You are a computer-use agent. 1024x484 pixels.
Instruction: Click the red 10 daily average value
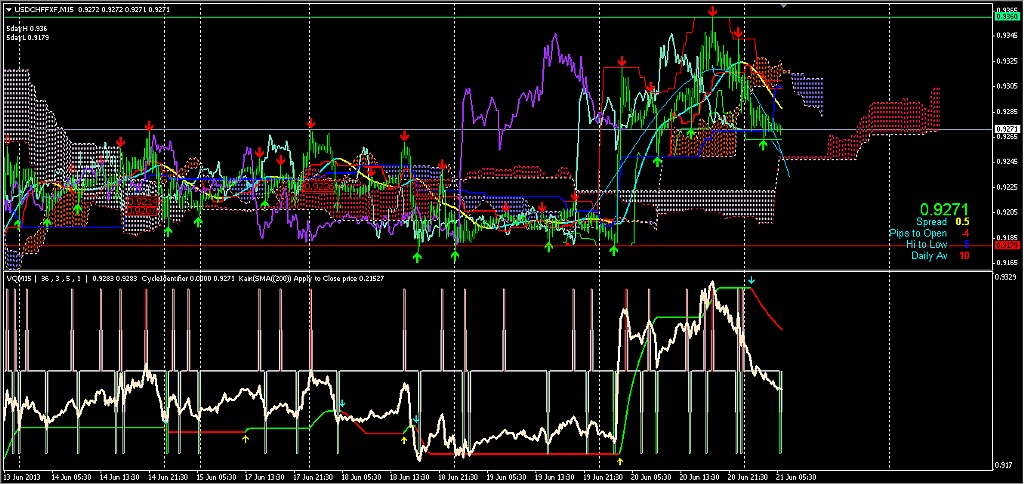point(964,255)
